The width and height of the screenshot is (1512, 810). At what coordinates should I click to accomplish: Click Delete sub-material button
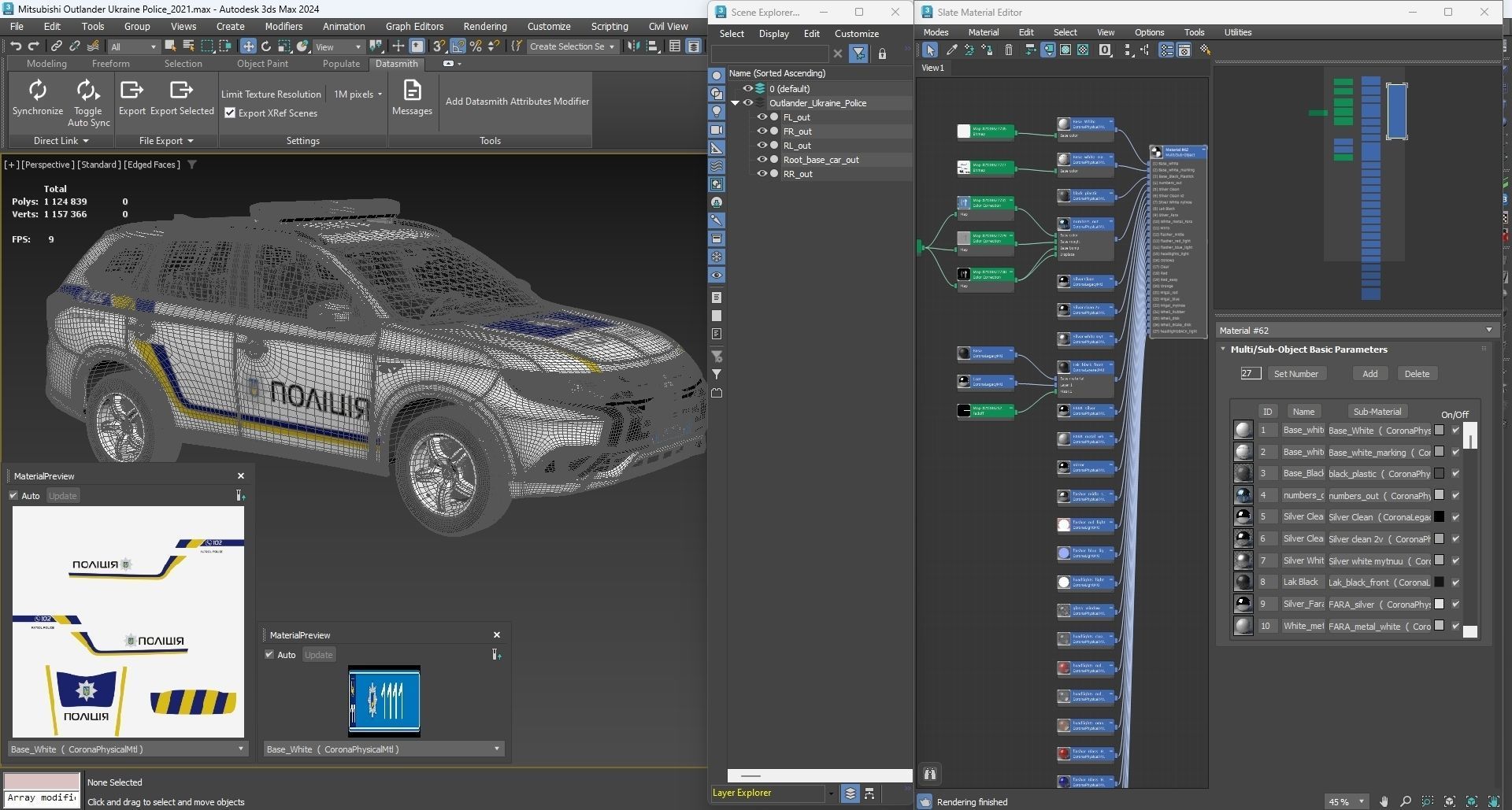1417,374
